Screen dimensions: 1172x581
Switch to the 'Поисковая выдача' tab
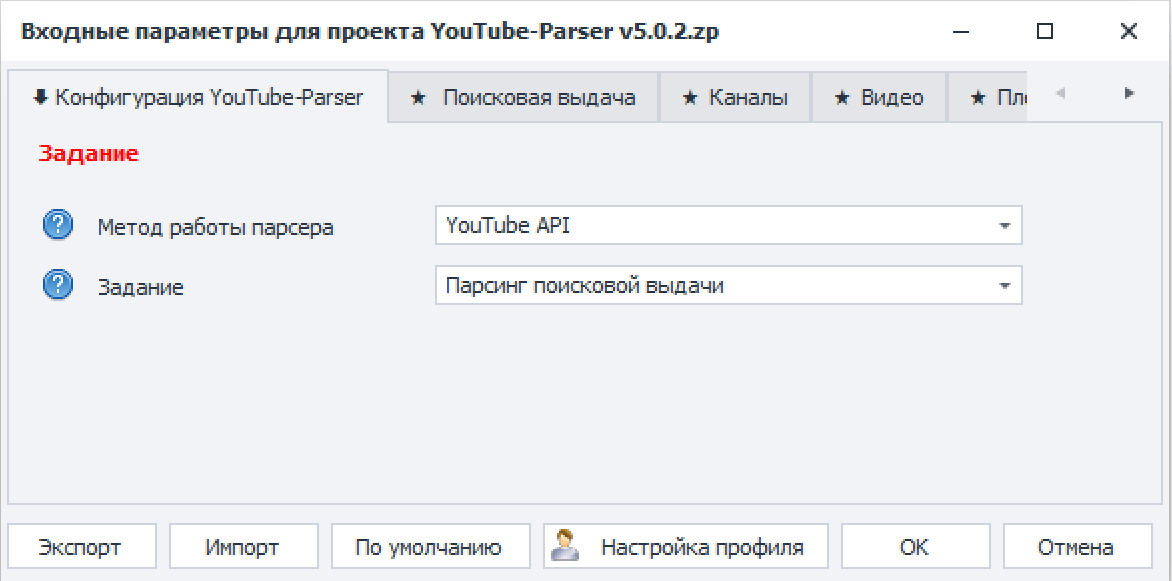(524, 97)
